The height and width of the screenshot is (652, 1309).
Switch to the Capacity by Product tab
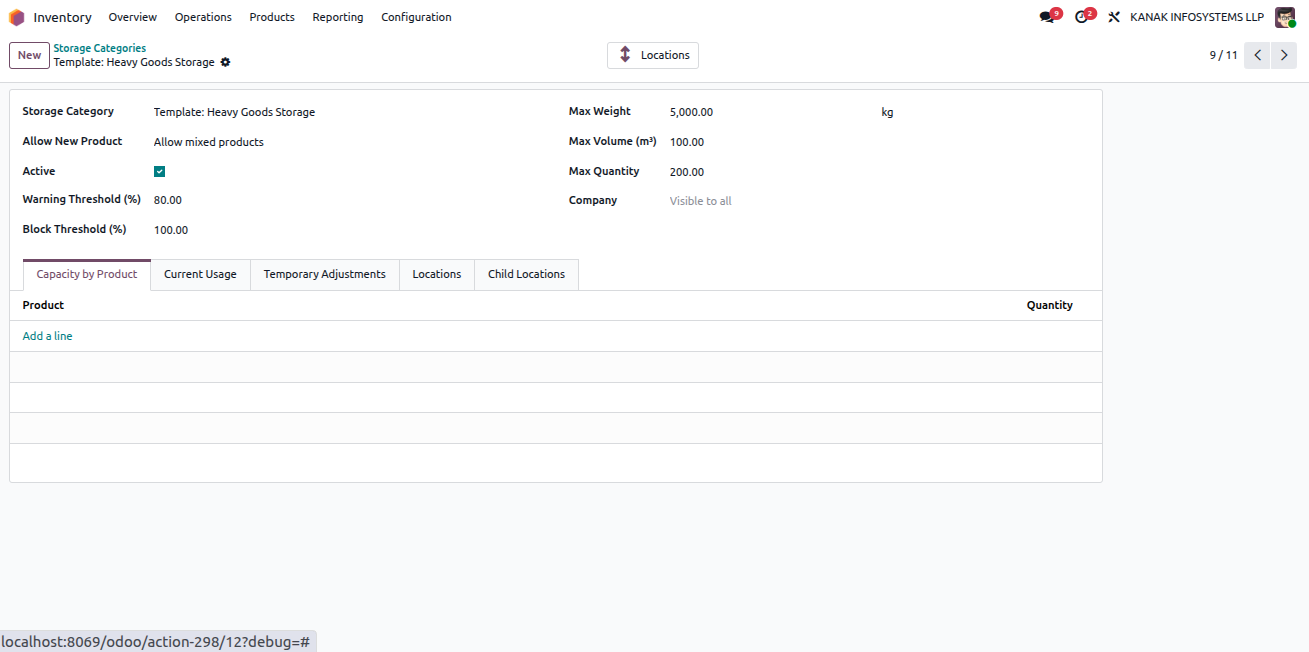[x=87, y=274]
